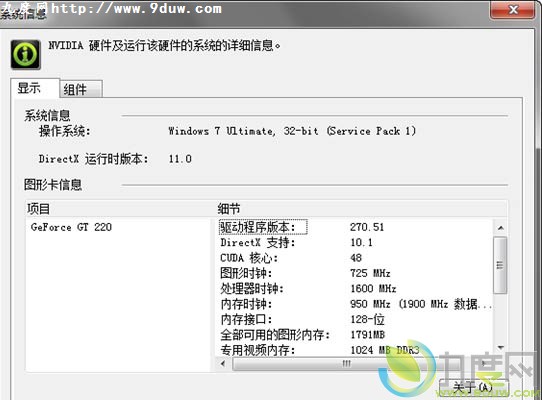This screenshot has height=400, width=542.
Task: Switch to the 显示 tab
Action: 35,88
